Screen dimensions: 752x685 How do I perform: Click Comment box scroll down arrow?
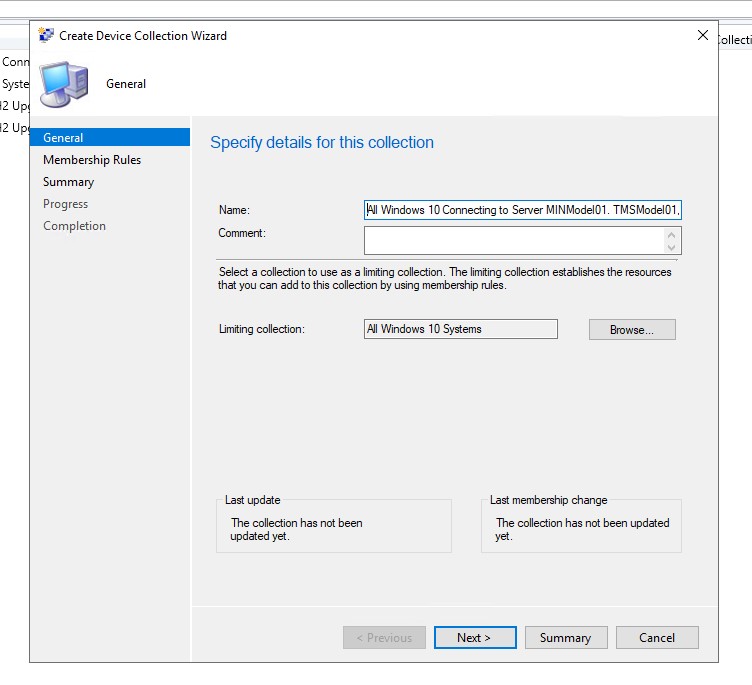(x=671, y=248)
